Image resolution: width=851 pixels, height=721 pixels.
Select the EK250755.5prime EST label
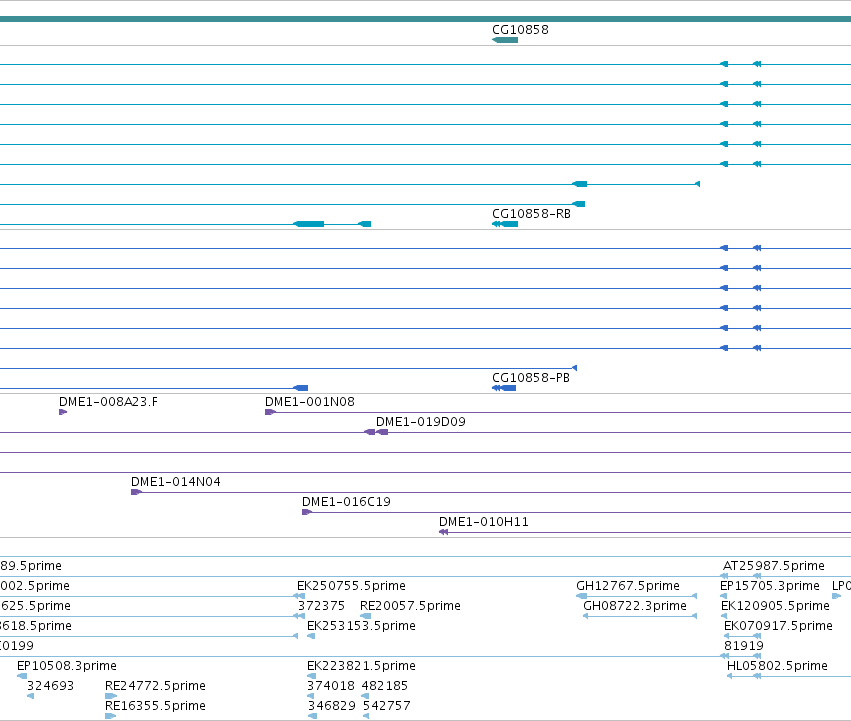tap(351, 586)
